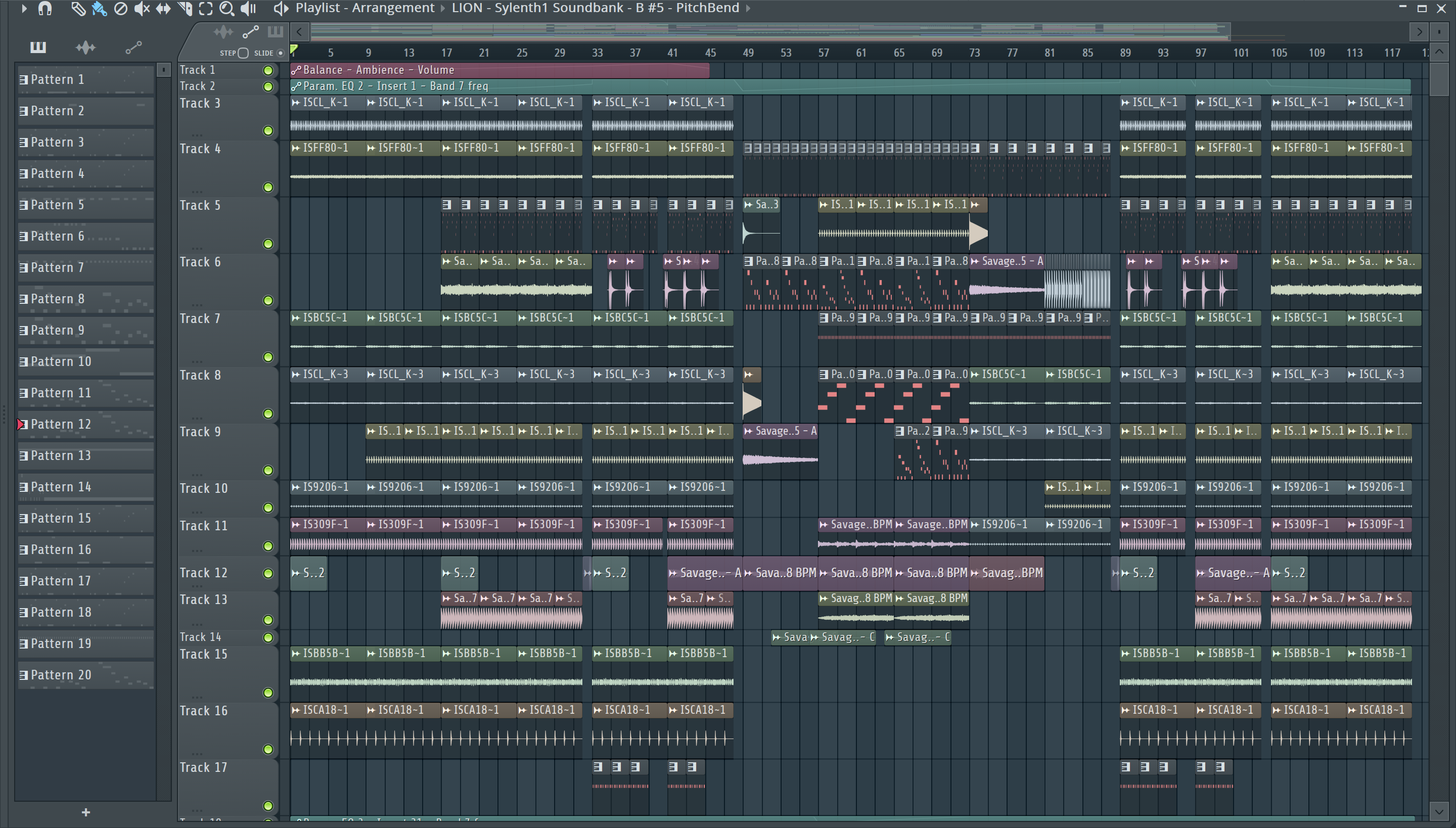Click the piano icon beside the left scroll arrow

(275, 32)
